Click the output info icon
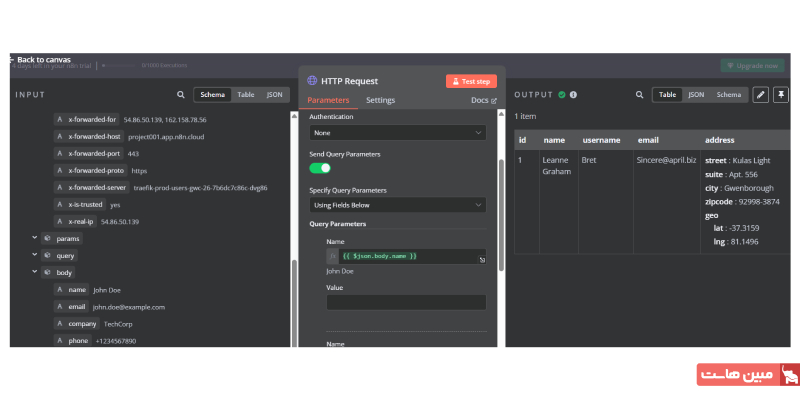 click(574, 95)
